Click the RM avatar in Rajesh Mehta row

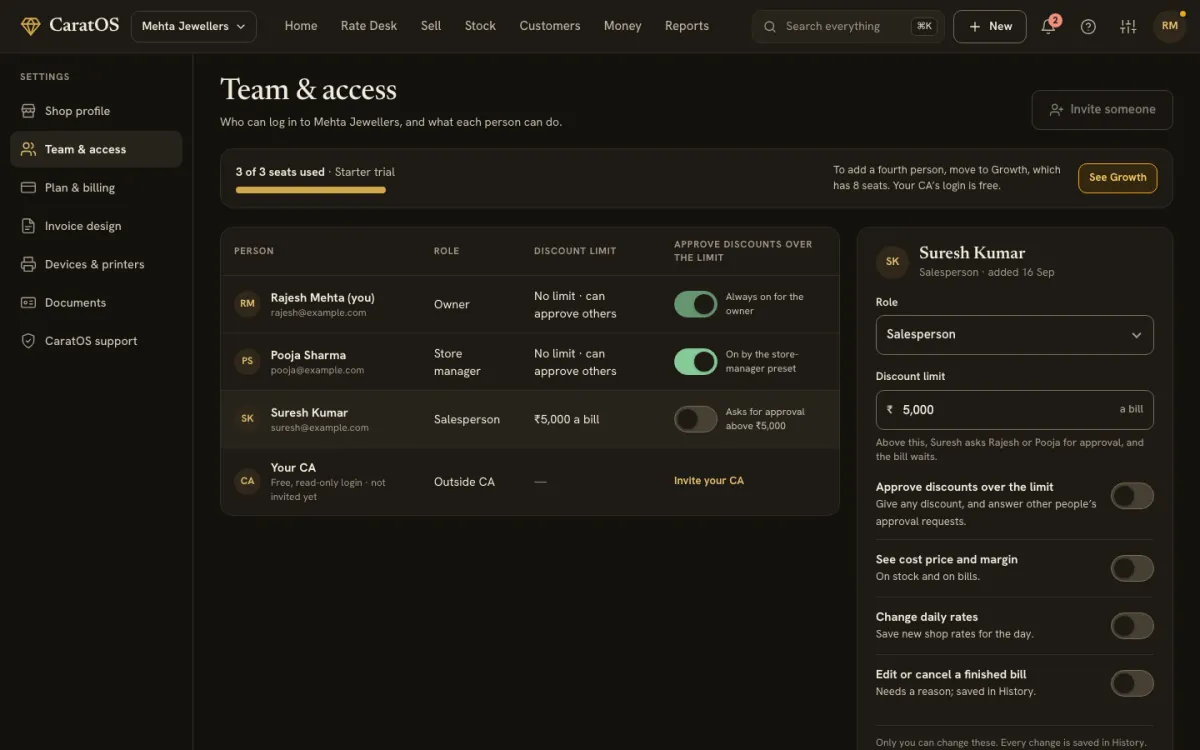(x=247, y=304)
